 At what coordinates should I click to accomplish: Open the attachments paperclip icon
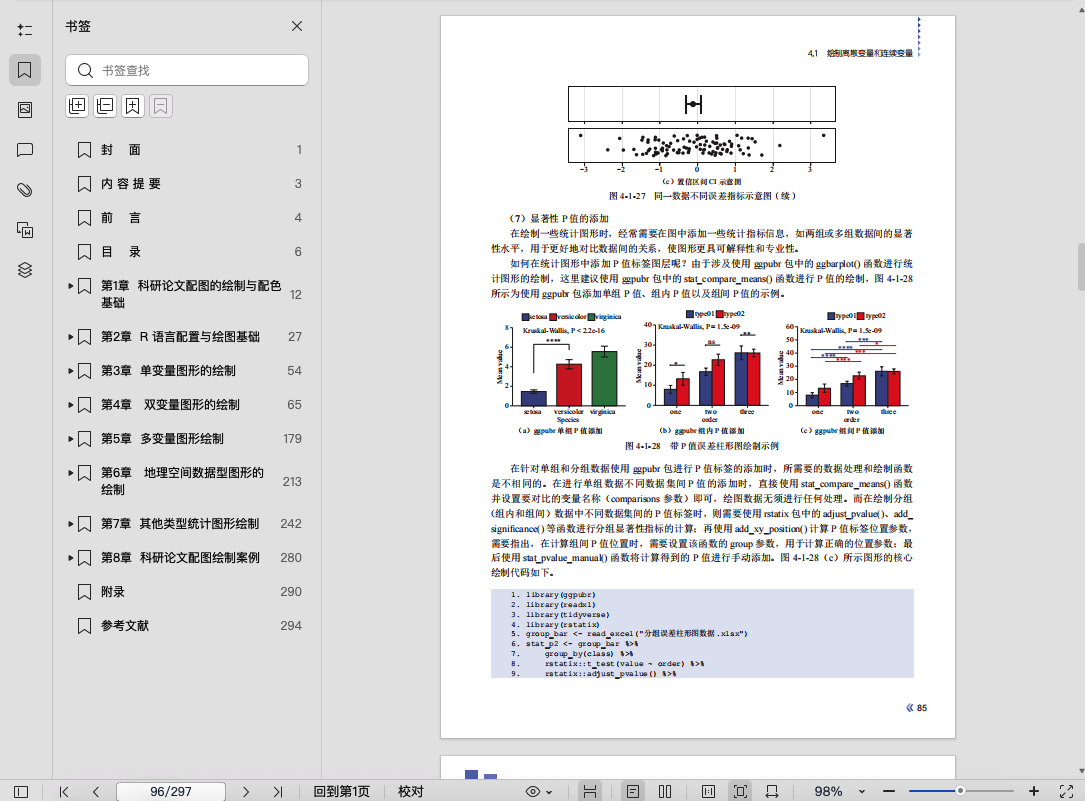click(x=25, y=190)
